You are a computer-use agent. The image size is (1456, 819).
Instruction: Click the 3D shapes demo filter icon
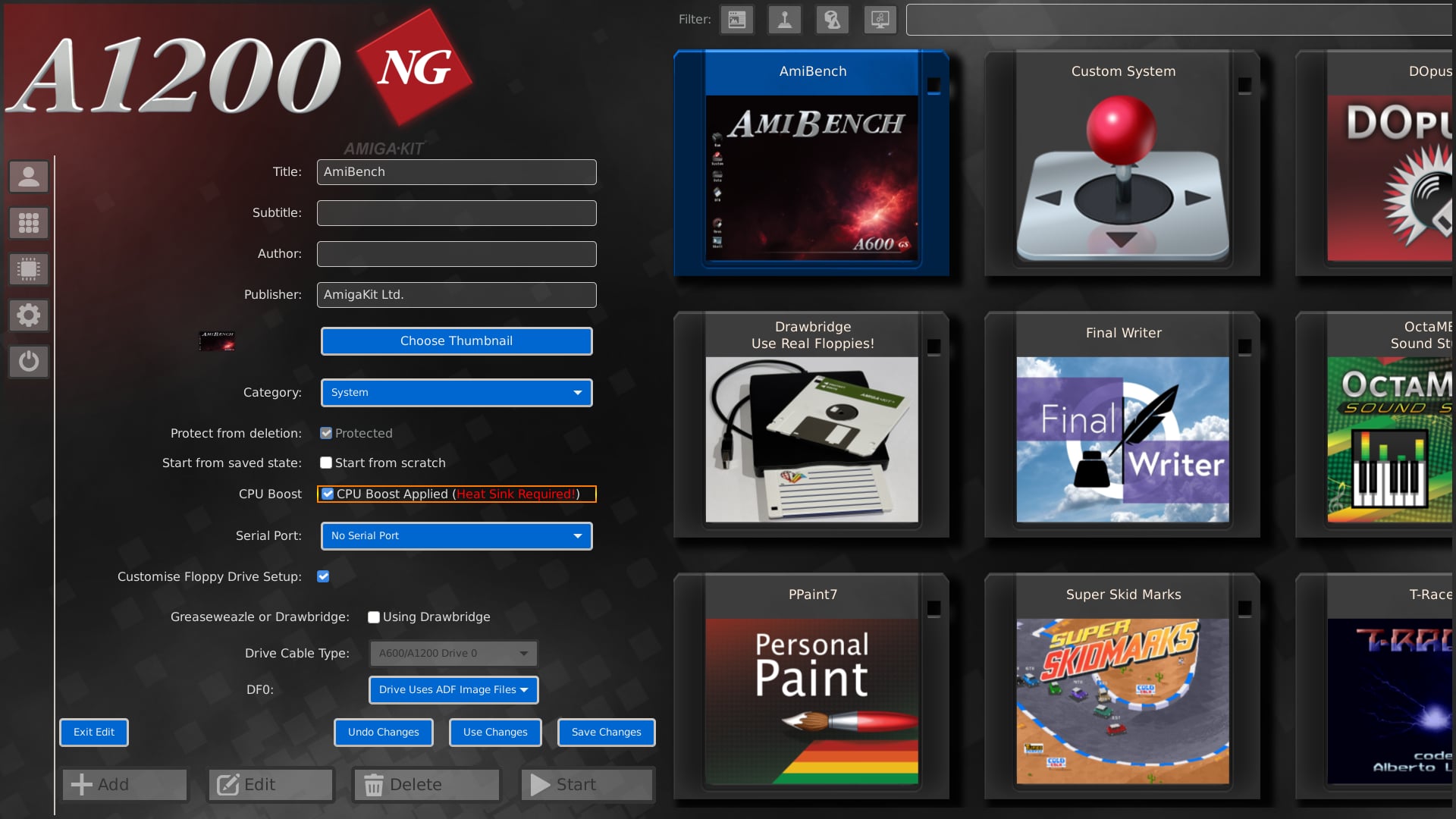pyautogui.click(x=832, y=20)
